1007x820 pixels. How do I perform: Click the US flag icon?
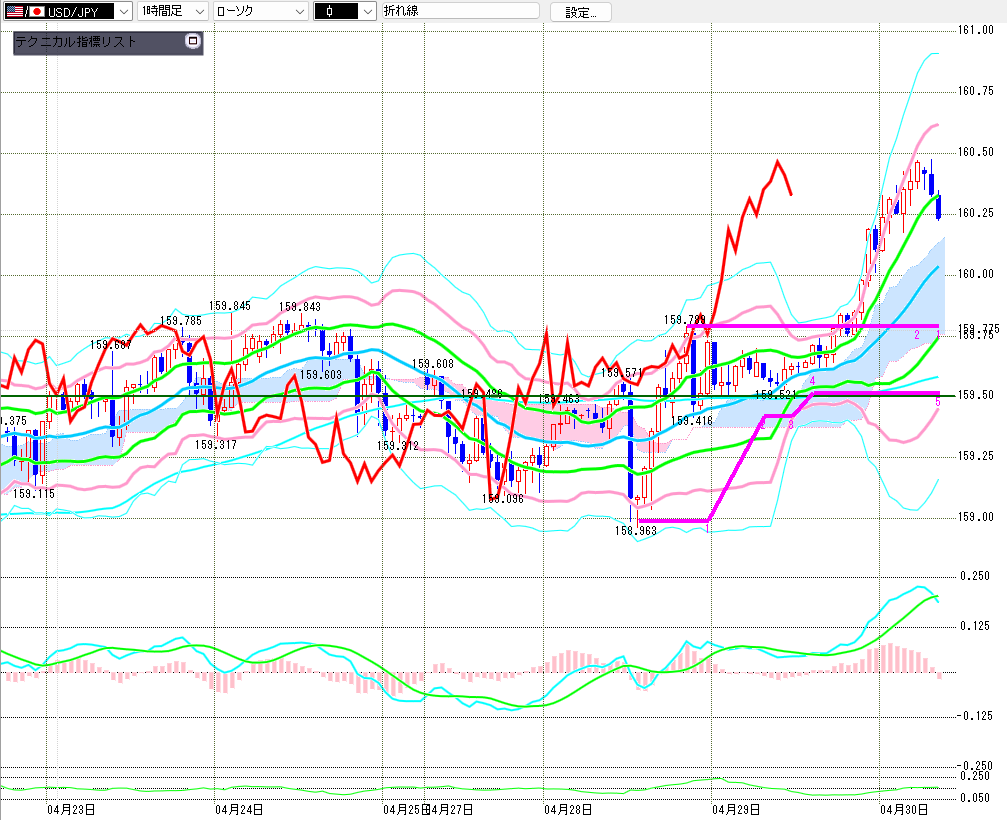(15, 12)
